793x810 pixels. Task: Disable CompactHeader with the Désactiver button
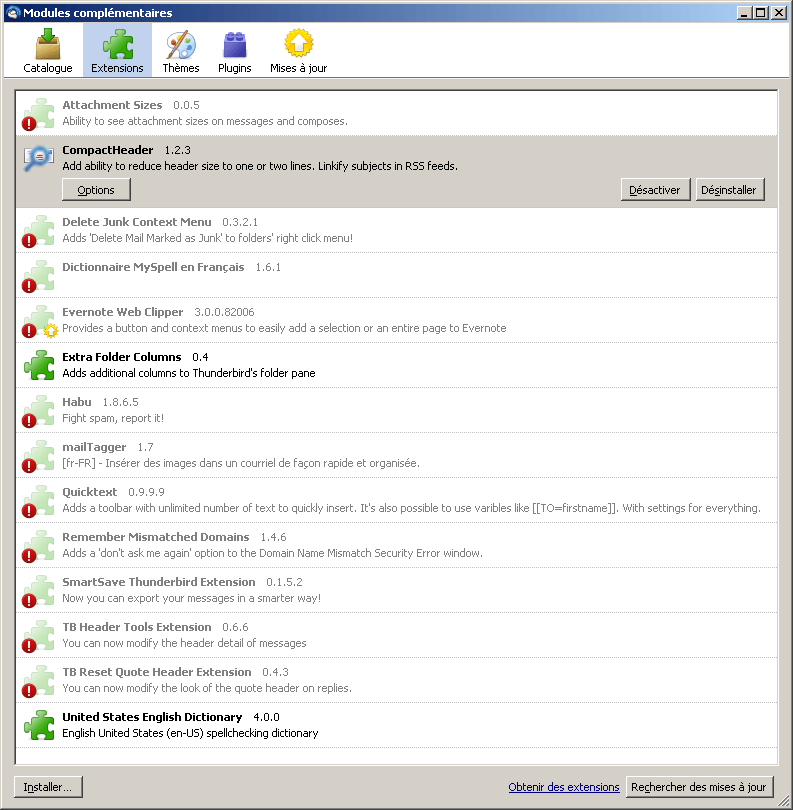click(x=655, y=190)
